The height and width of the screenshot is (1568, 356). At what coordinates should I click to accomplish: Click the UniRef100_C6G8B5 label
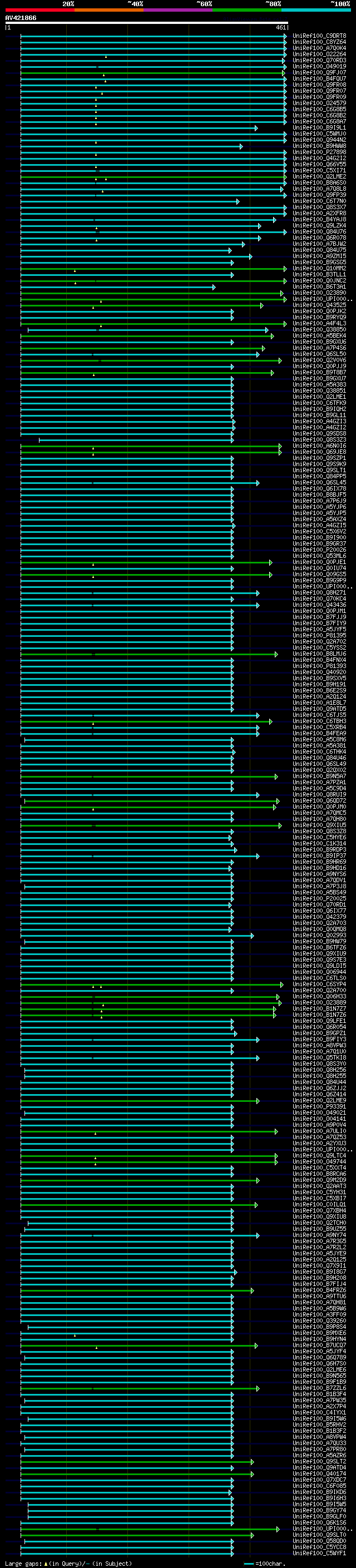(x=319, y=110)
